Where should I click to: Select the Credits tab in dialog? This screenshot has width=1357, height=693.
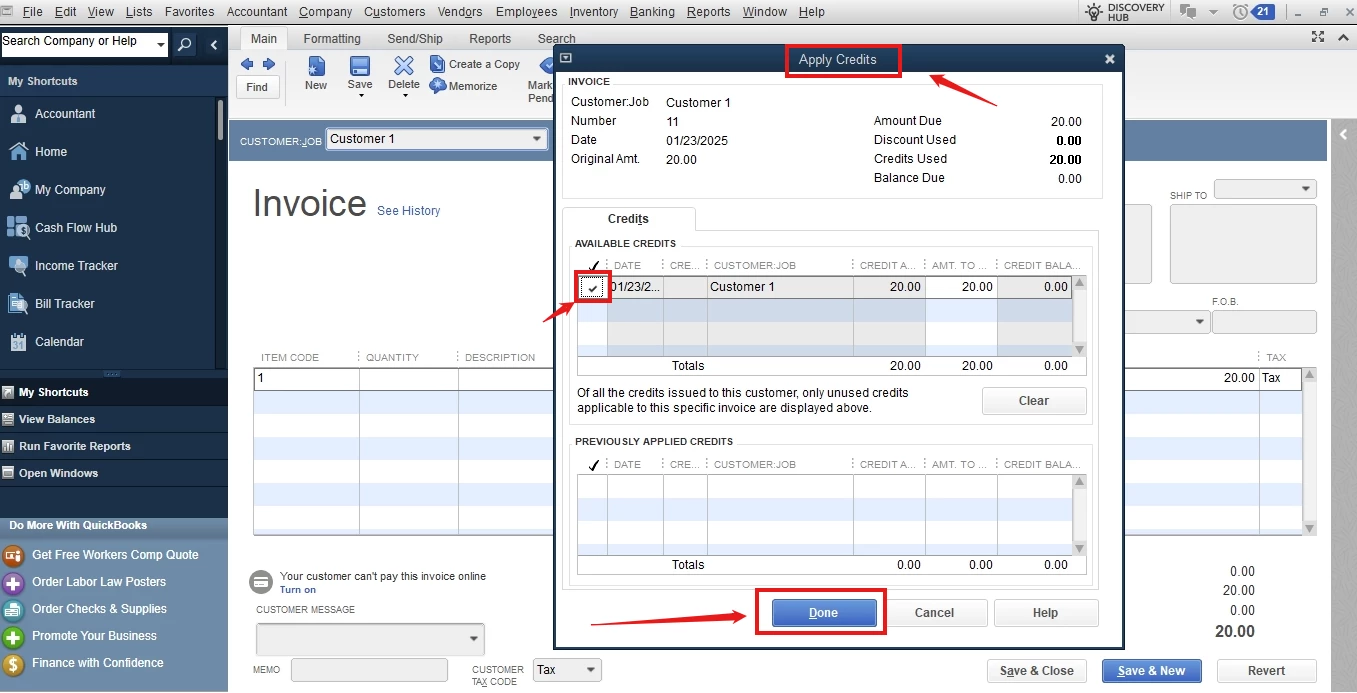pos(628,219)
